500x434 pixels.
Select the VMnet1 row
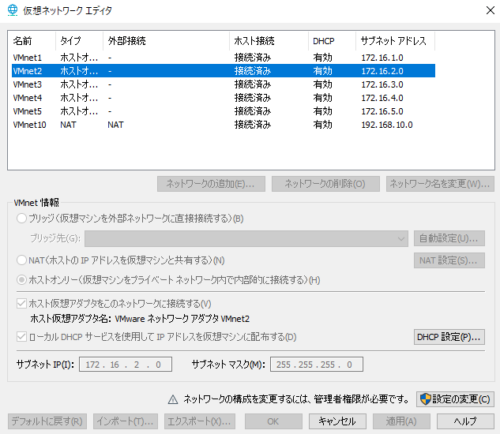[223, 58]
